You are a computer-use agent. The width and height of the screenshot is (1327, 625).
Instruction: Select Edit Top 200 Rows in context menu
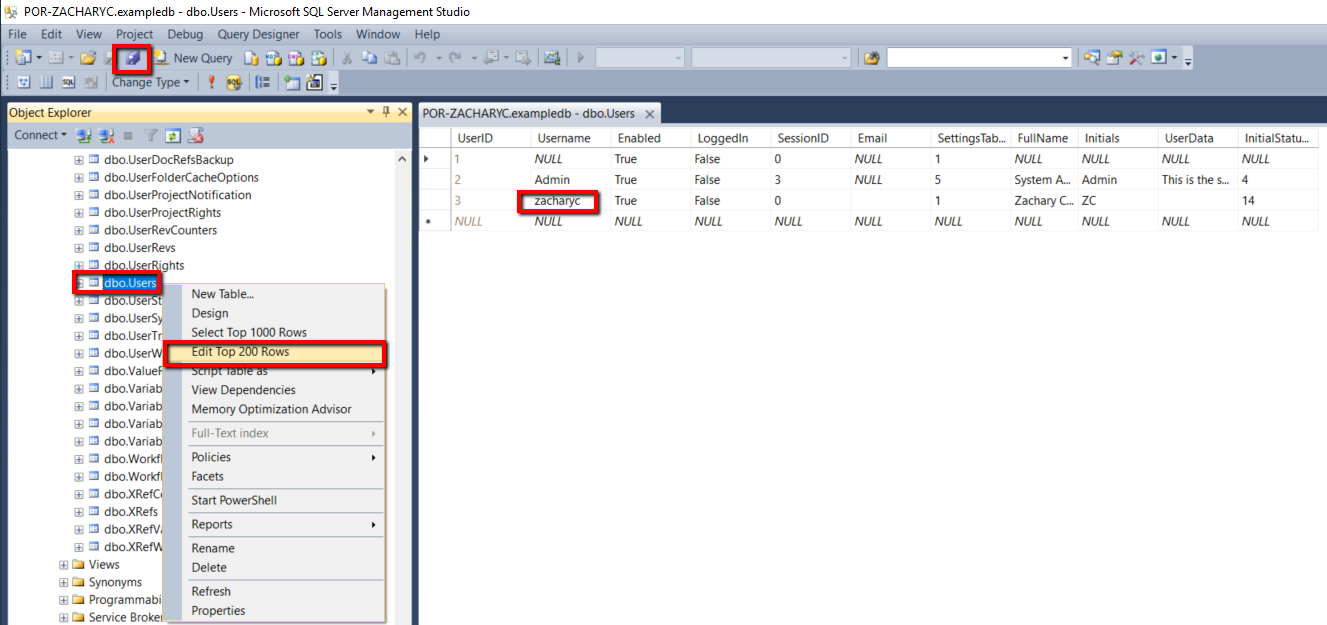tap(275, 352)
